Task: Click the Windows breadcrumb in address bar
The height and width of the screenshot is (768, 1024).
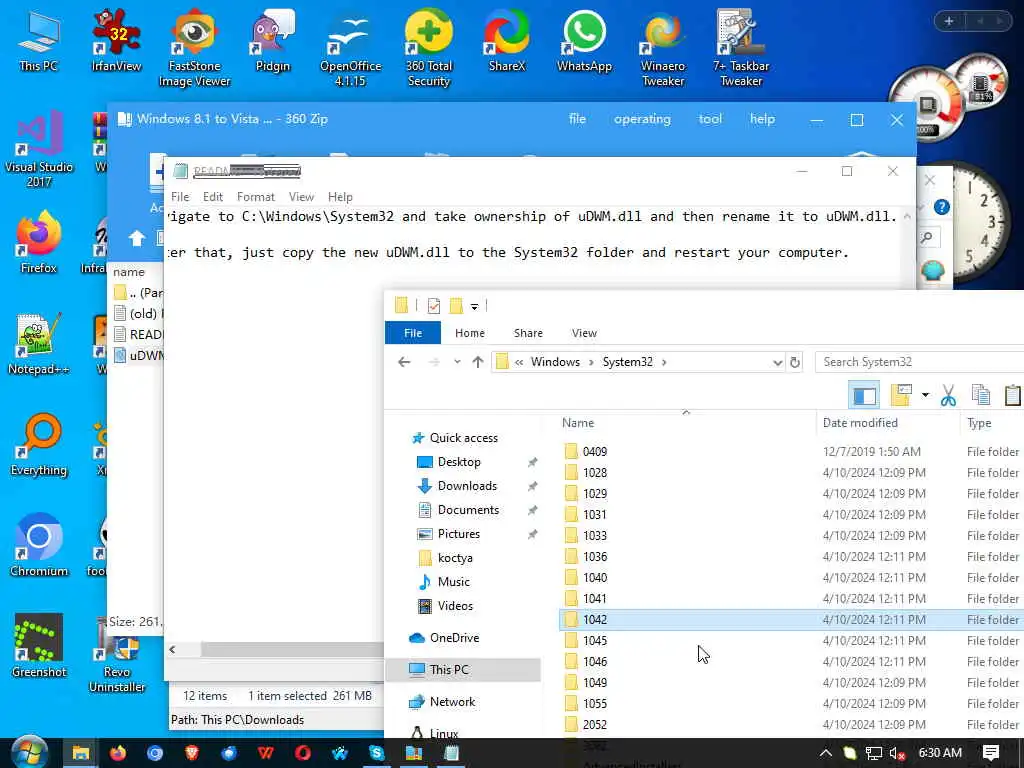Action: pos(555,362)
